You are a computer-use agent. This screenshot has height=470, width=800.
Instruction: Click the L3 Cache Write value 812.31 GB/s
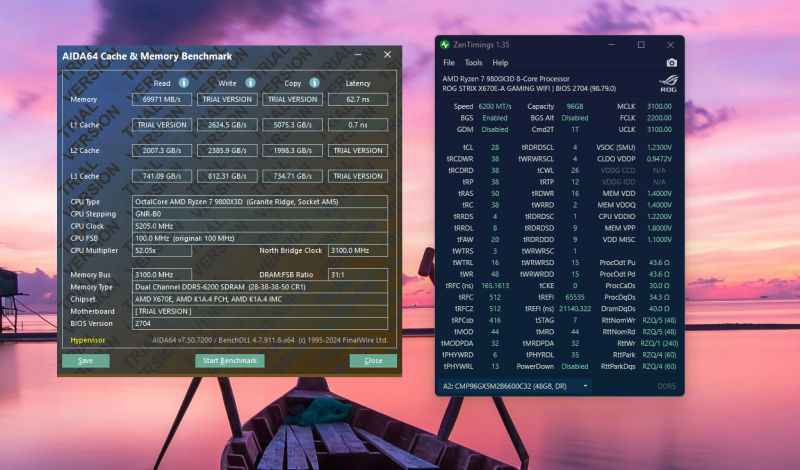click(x=227, y=176)
